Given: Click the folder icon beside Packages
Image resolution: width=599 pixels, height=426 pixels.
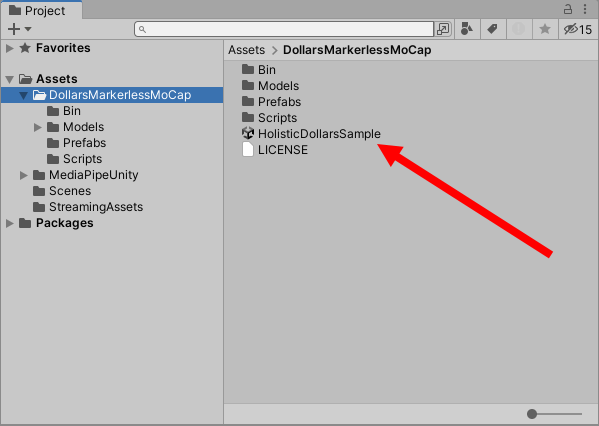Looking at the screenshot, I should coord(25,223).
